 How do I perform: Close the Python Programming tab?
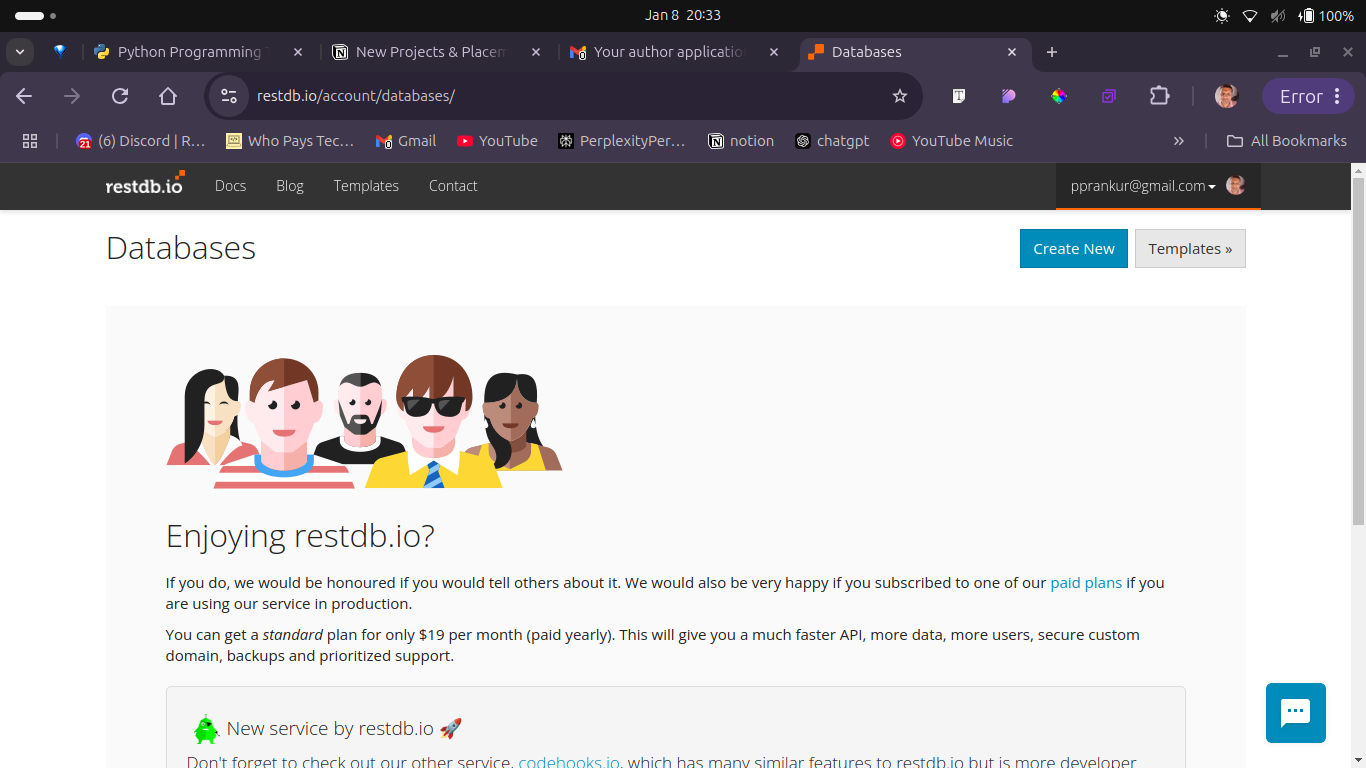point(298,52)
